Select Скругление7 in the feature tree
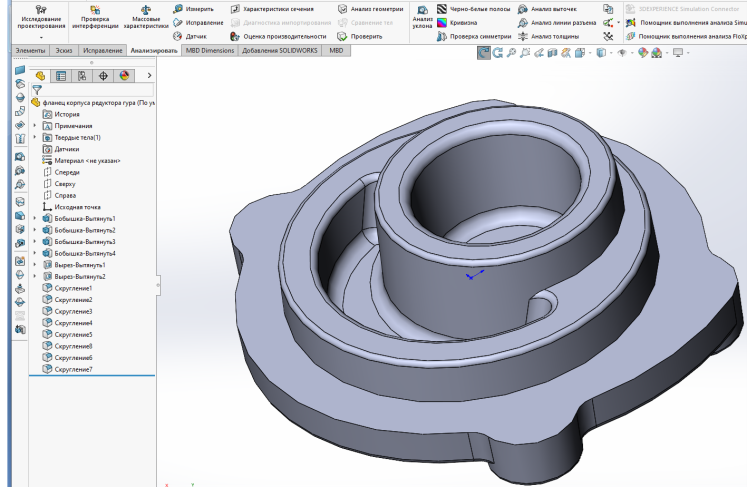The image size is (747, 487). pos(74,369)
